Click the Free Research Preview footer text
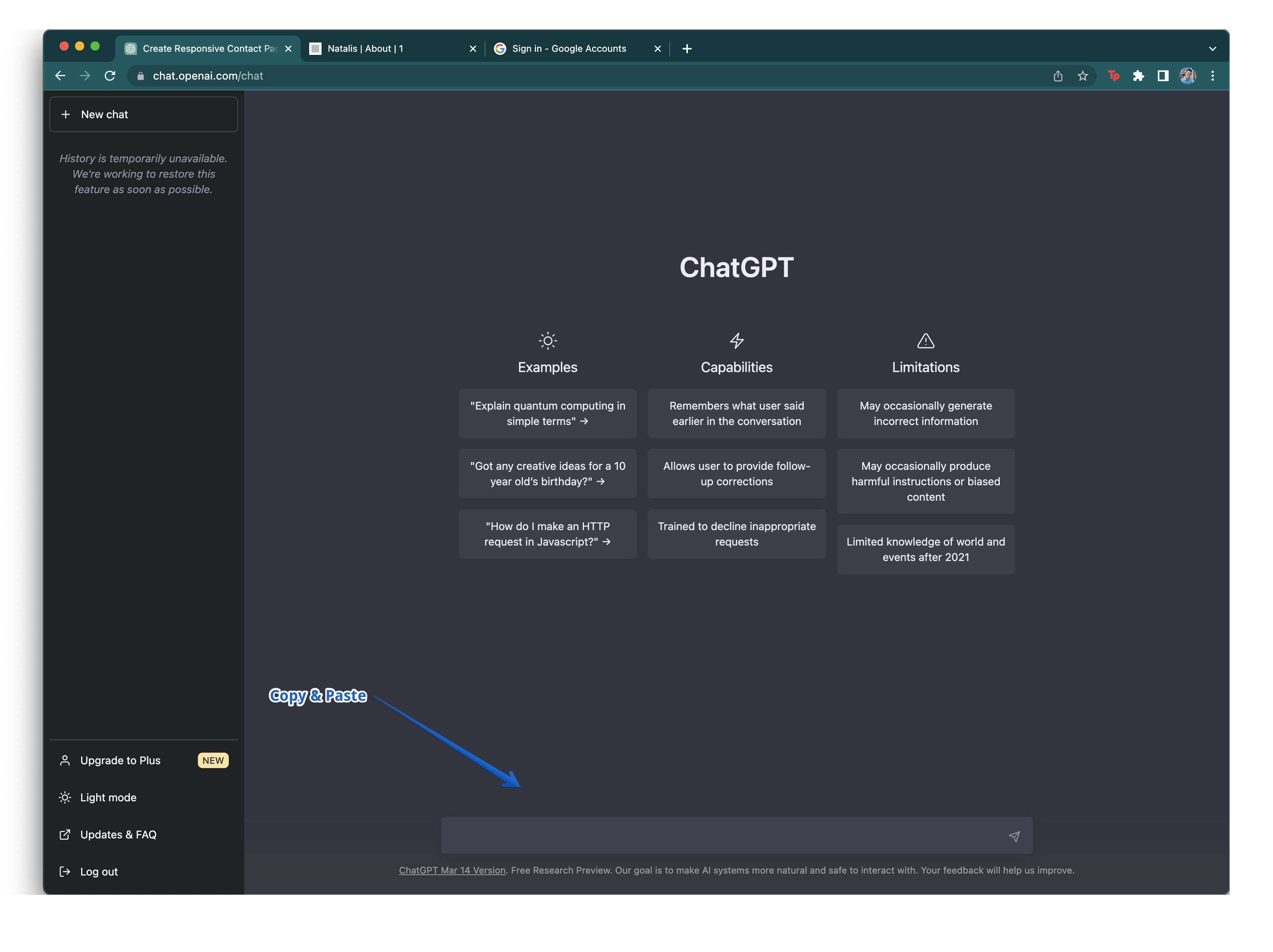Image resolution: width=1273 pixels, height=952 pixels. tap(560, 870)
